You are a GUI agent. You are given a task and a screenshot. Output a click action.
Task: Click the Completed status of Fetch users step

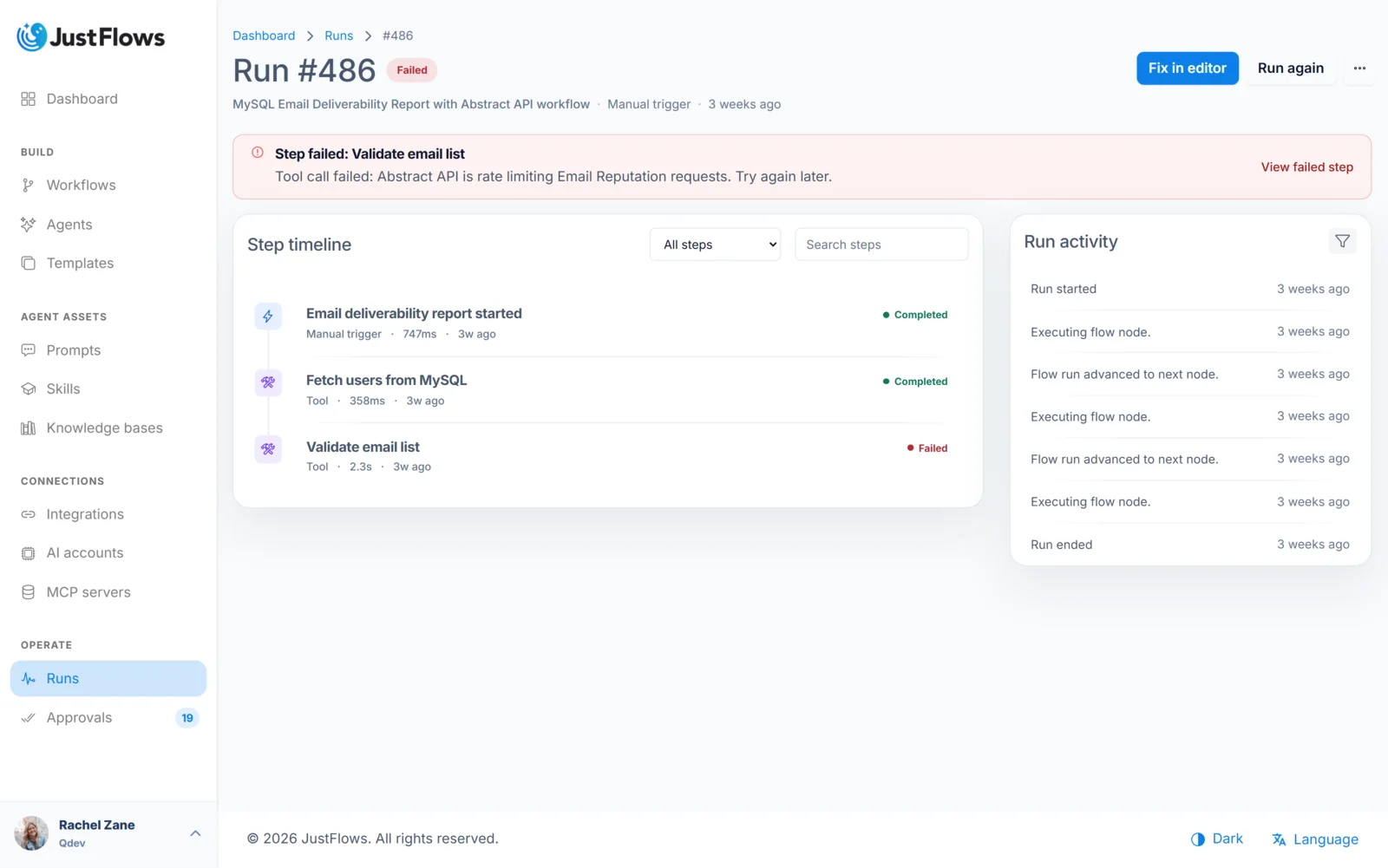pos(915,382)
